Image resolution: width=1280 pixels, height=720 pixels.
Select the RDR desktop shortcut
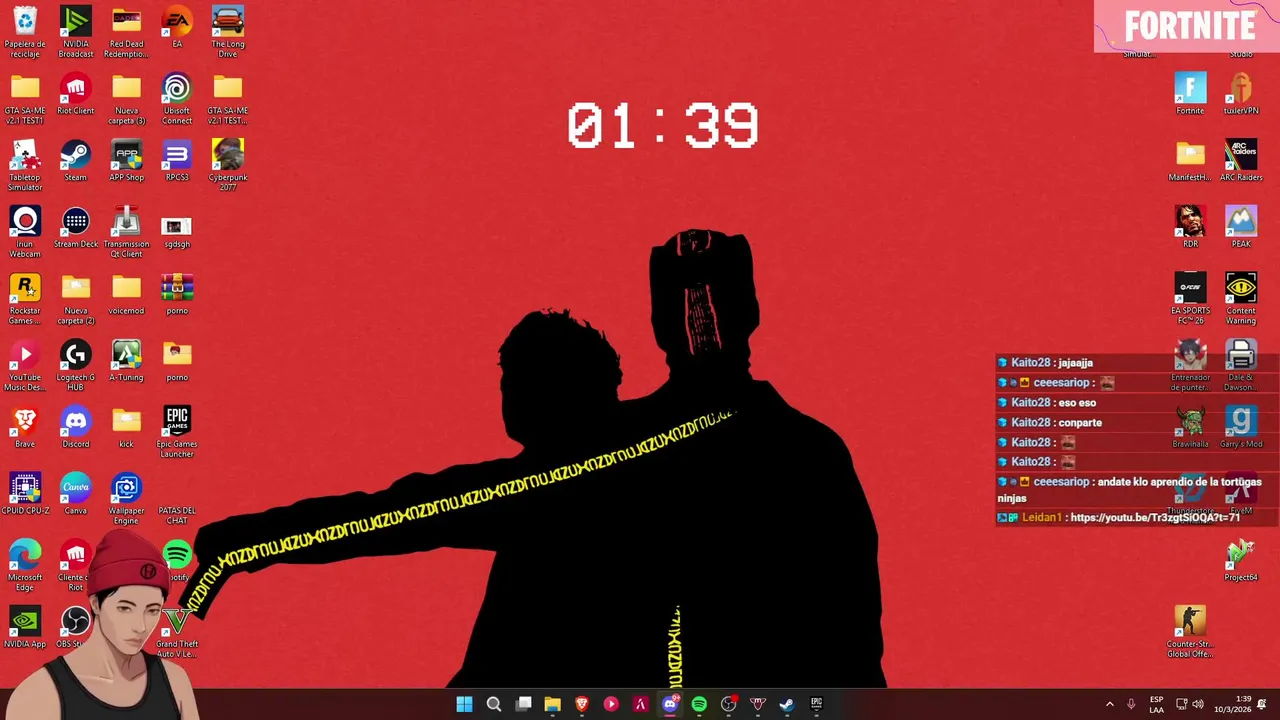point(1190,227)
